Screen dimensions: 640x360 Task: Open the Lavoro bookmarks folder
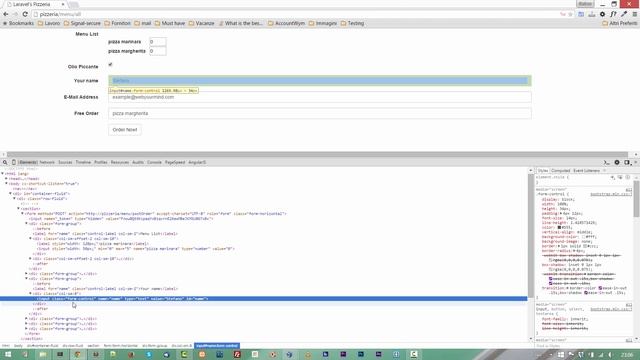pos(49,23)
